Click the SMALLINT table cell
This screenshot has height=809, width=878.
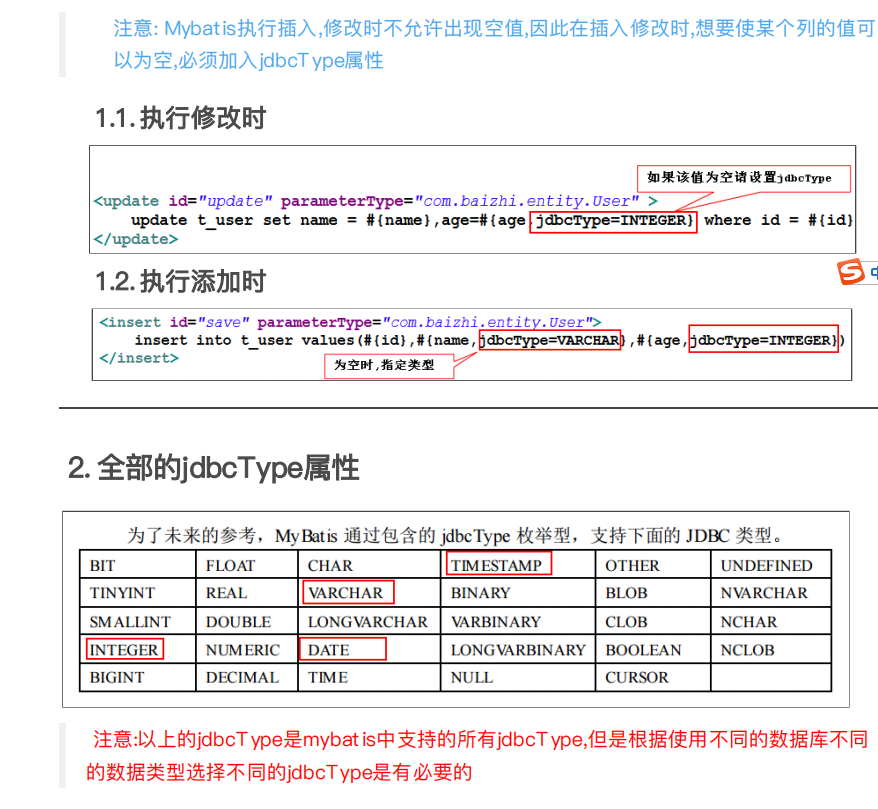point(138,621)
